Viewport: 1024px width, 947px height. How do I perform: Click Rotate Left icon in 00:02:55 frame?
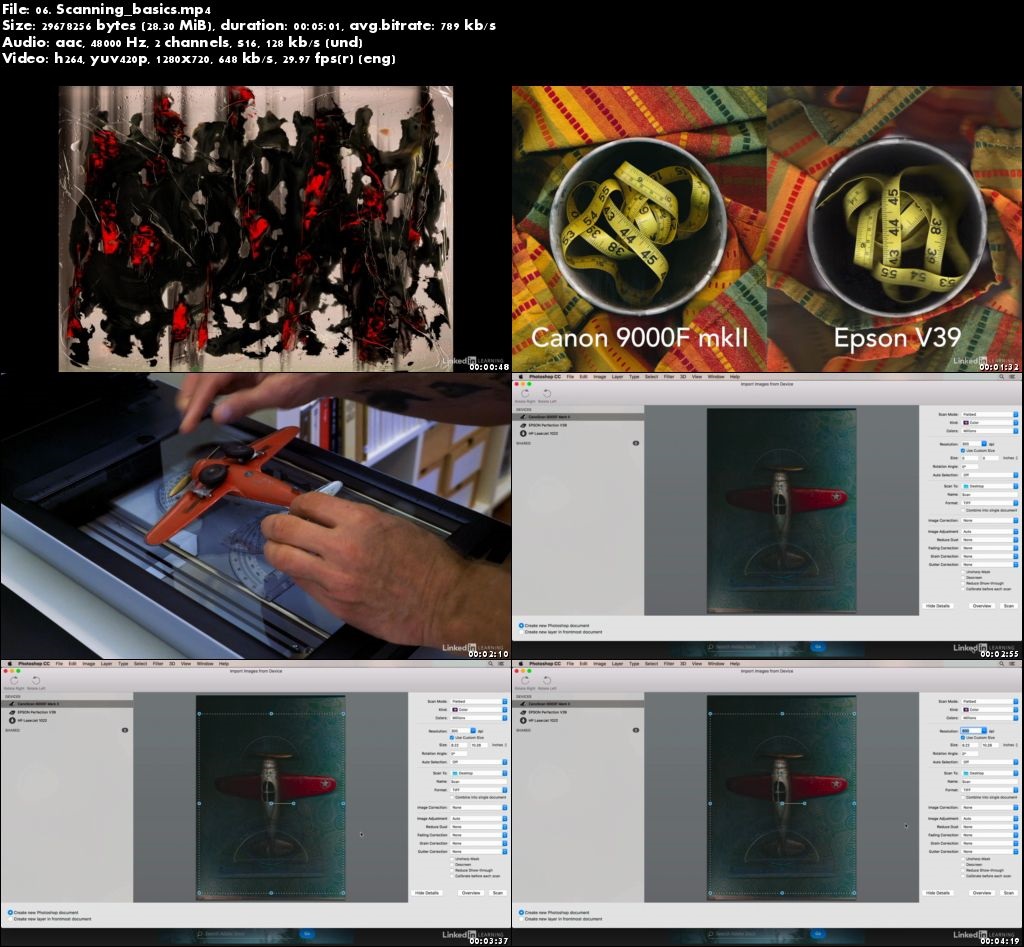pyautogui.click(x=547, y=394)
